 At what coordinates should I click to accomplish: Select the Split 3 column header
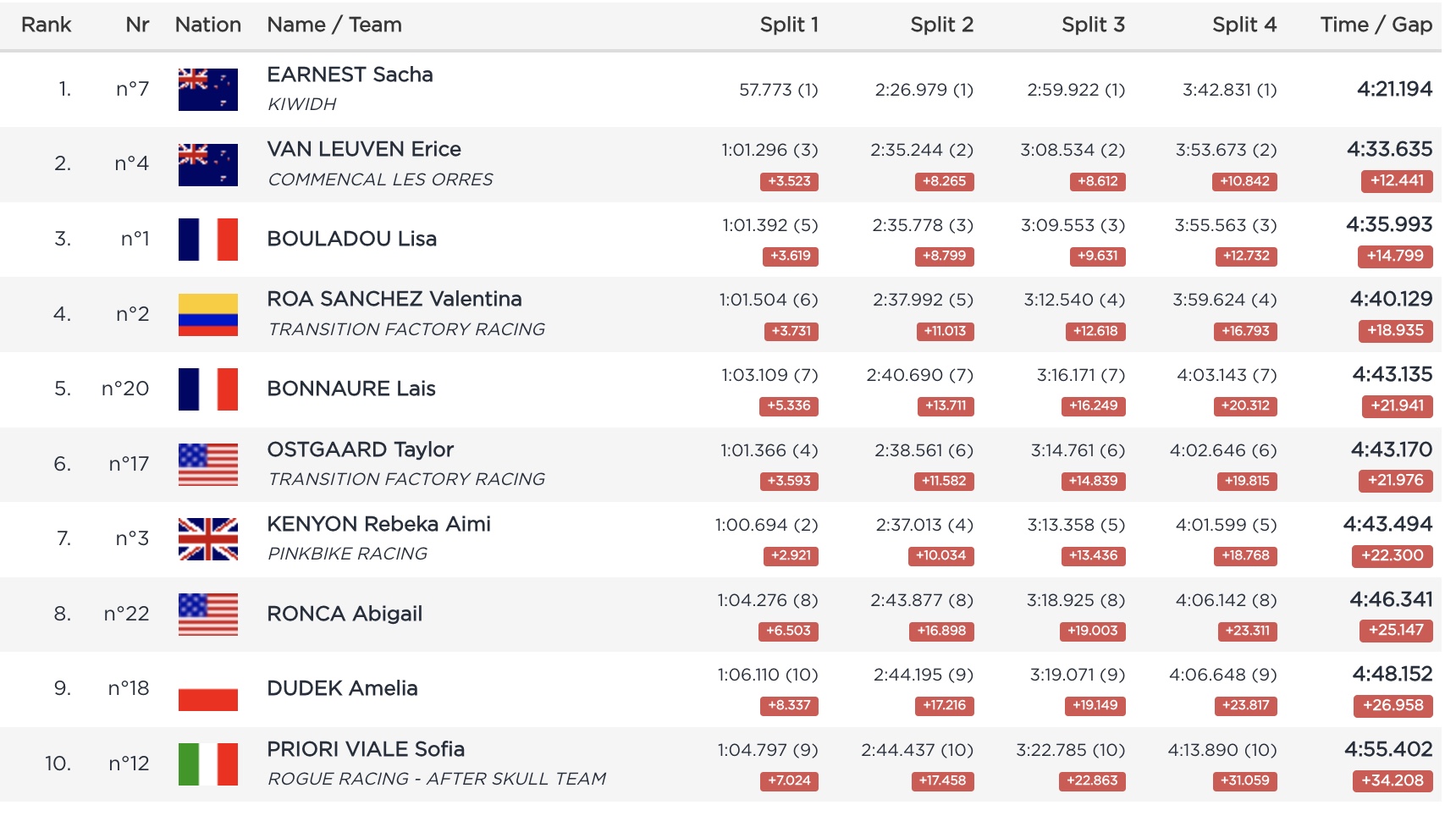[x=1092, y=25]
